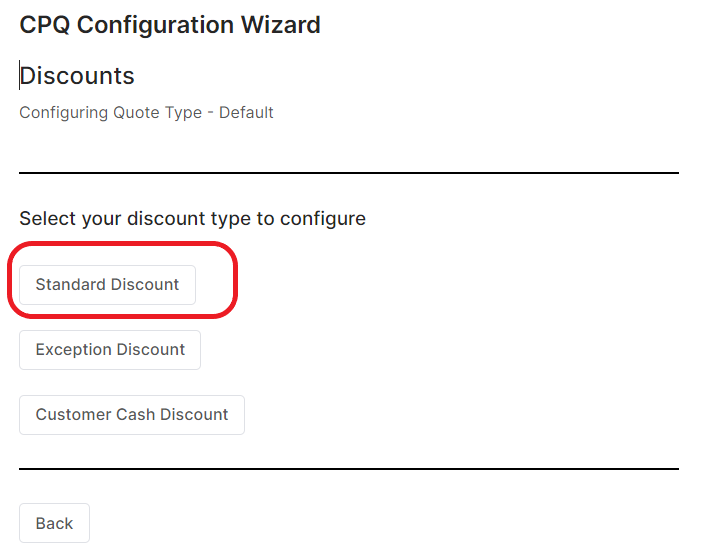Click the CPQ Configuration Wizard title
Image resolution: width=703 pixels, height=560 pixels.
[170, 25]
